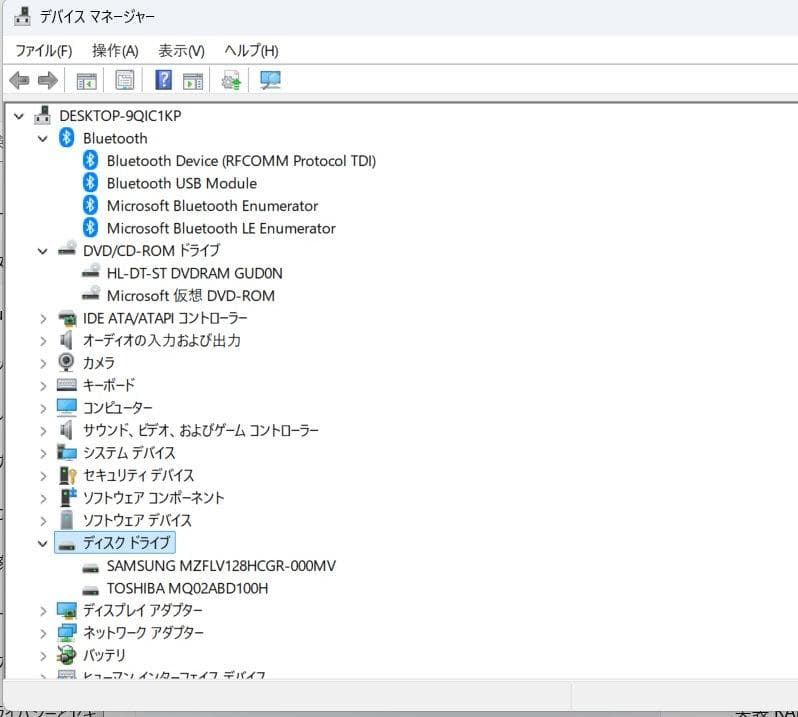The image size is (798, 717).
Task: Expand the カメラ category
Action: coord(43,363)
